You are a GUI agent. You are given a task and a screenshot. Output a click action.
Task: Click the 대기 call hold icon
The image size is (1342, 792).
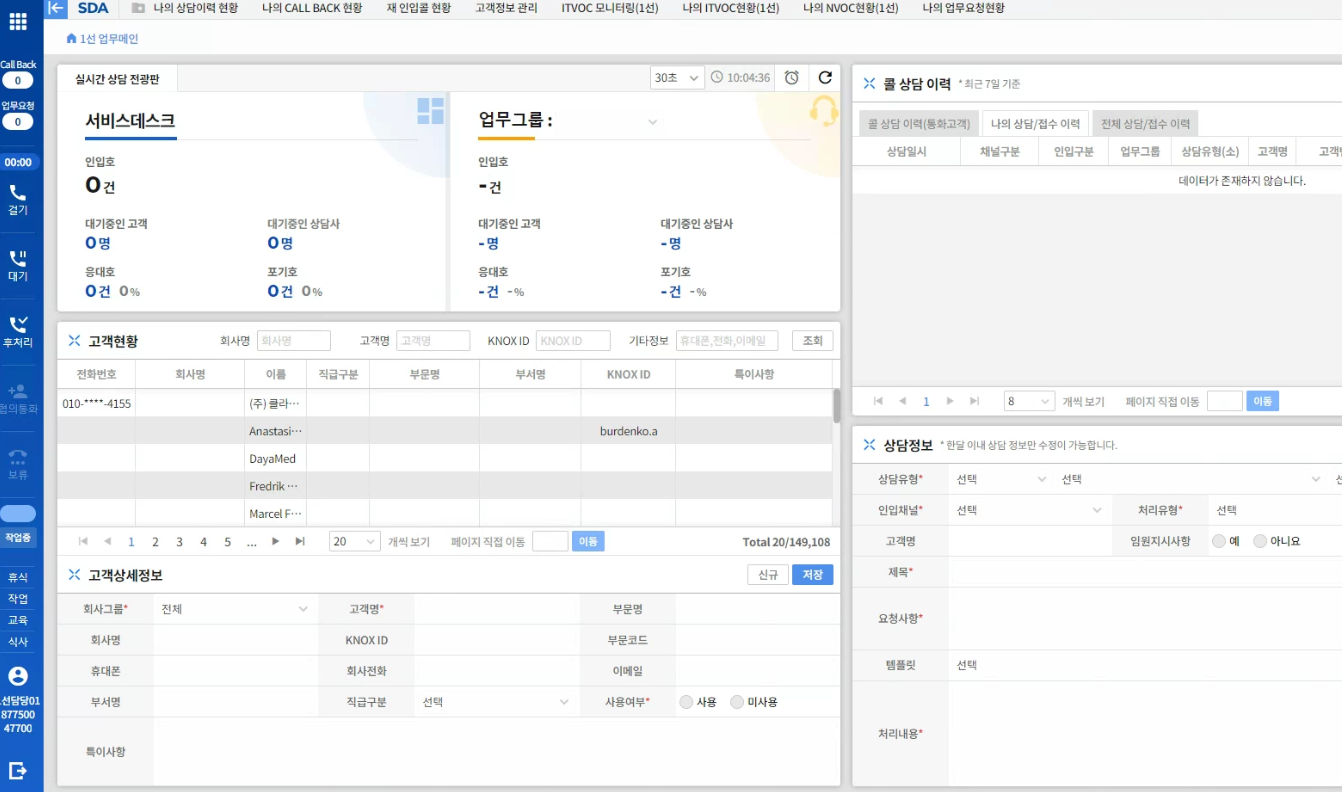(18, 258)
